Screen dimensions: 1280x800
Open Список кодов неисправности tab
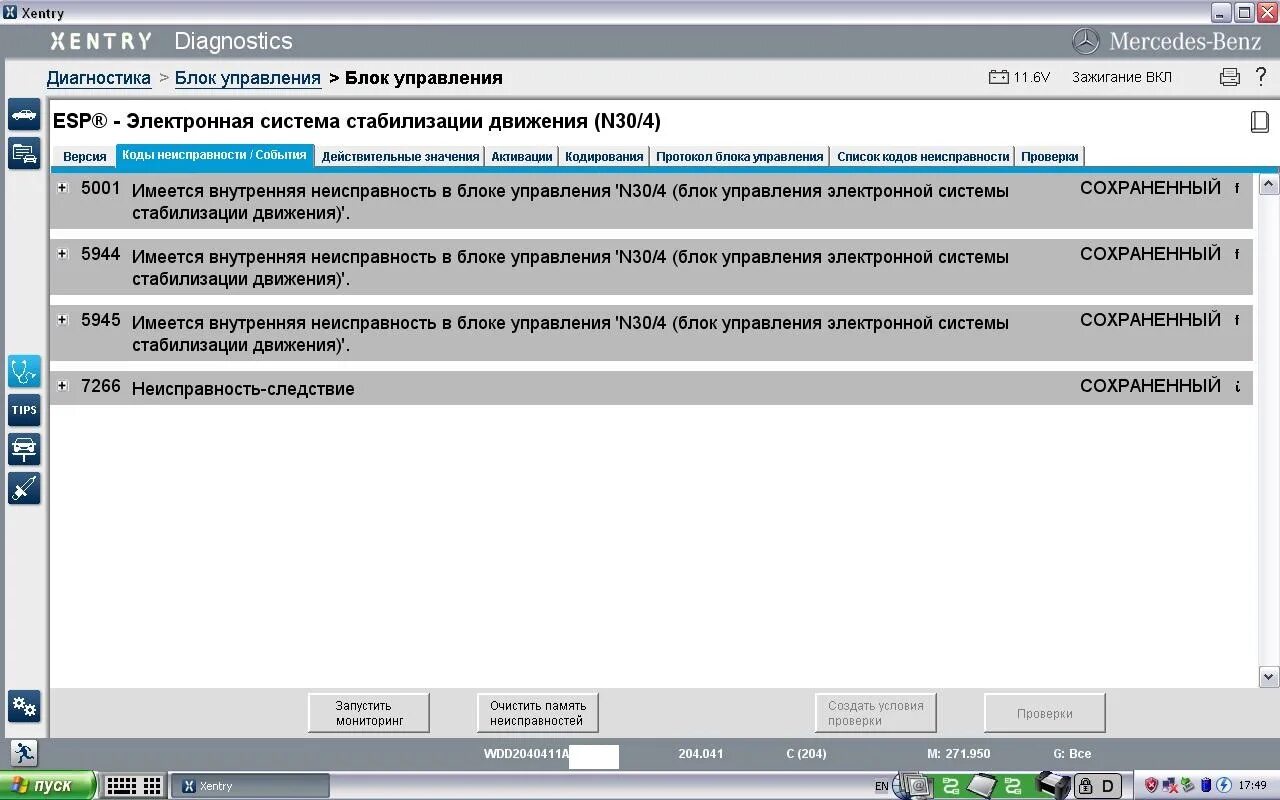pos(923,156)
